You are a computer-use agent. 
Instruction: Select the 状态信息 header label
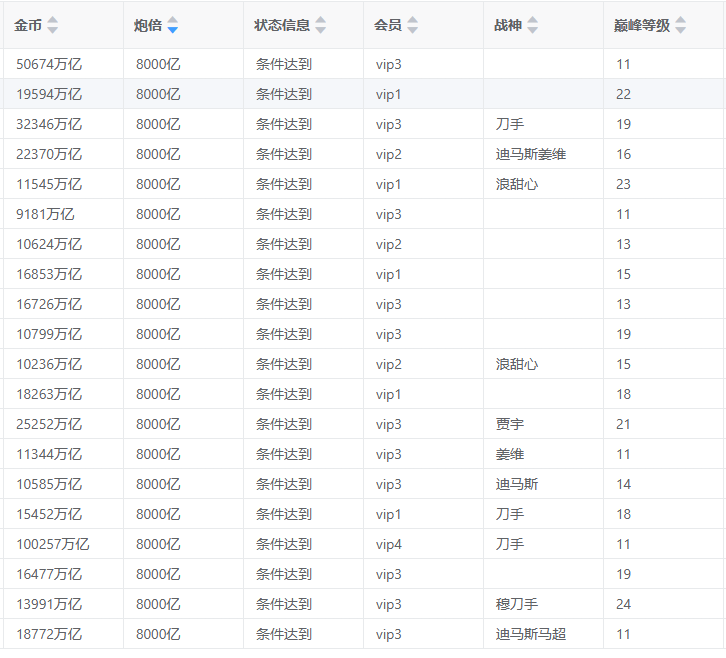click(x=282, y=25)
